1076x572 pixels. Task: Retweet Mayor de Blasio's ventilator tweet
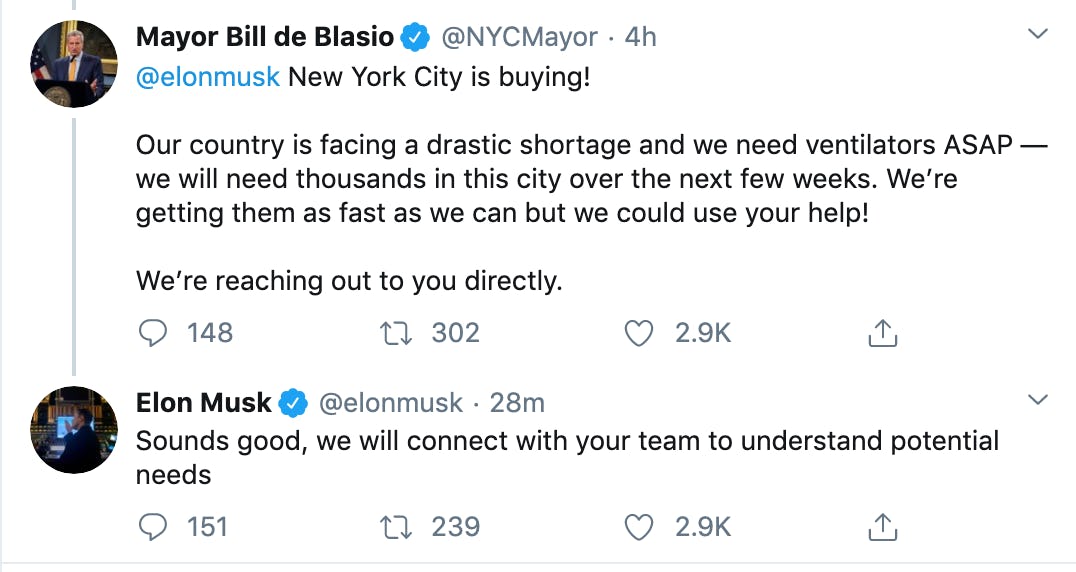397,333
